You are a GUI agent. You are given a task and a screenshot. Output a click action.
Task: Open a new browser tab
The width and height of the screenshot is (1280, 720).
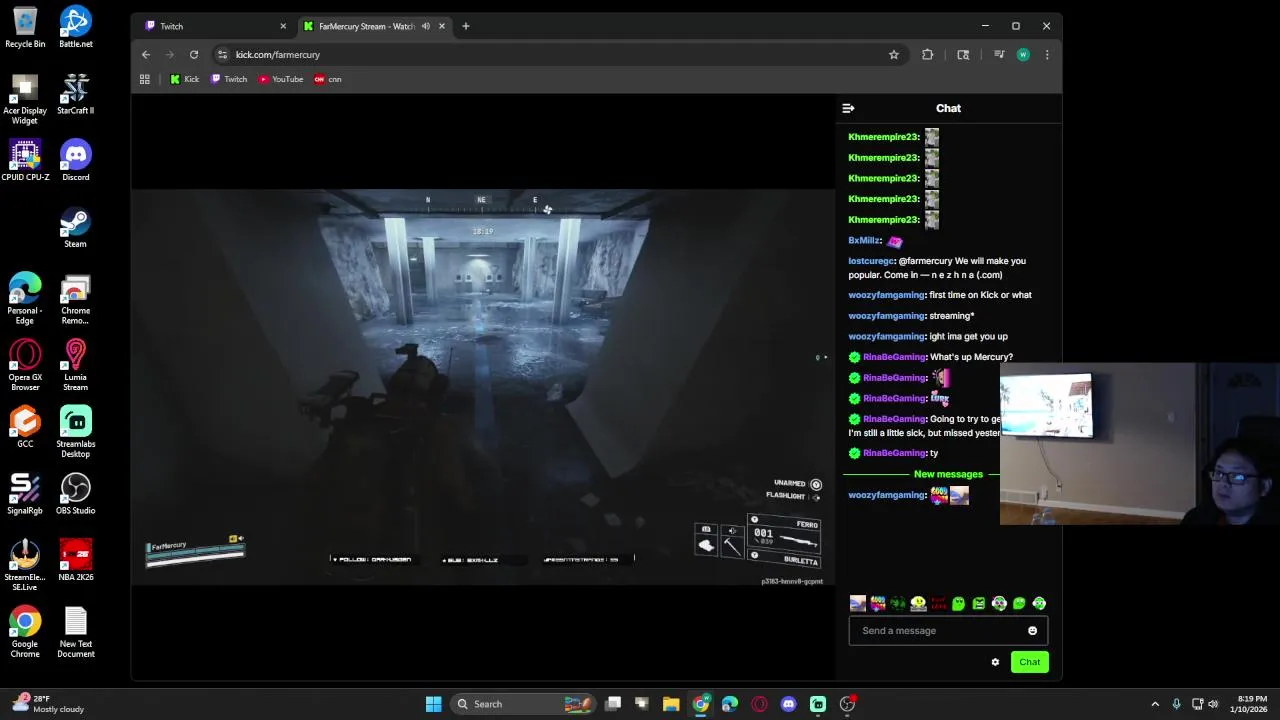coord(465,26)
